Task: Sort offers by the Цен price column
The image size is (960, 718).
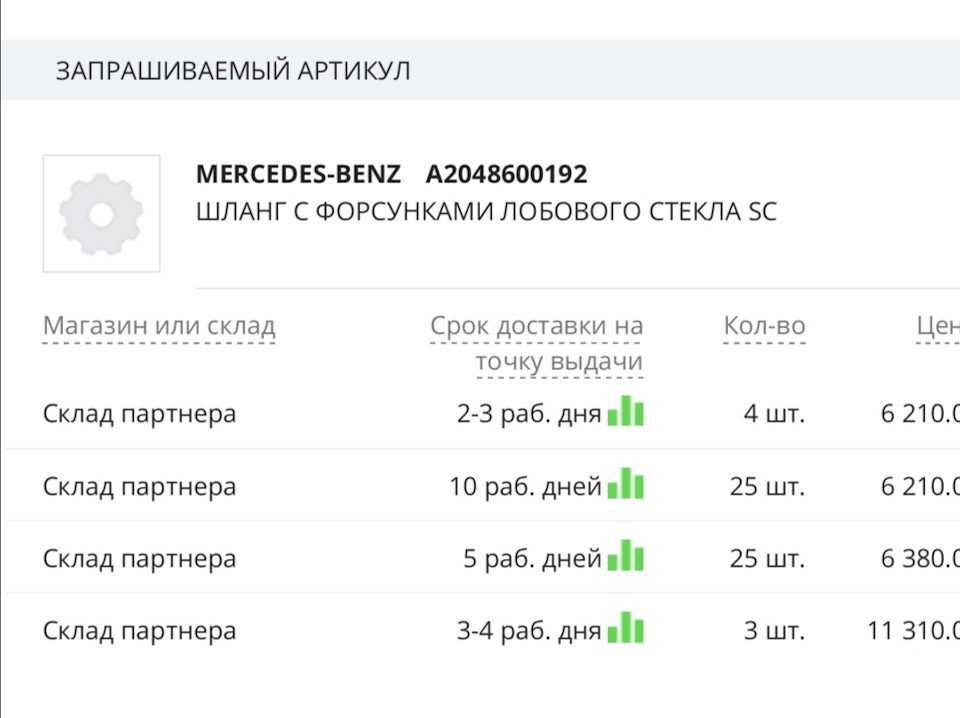Action: coord(934,325)
